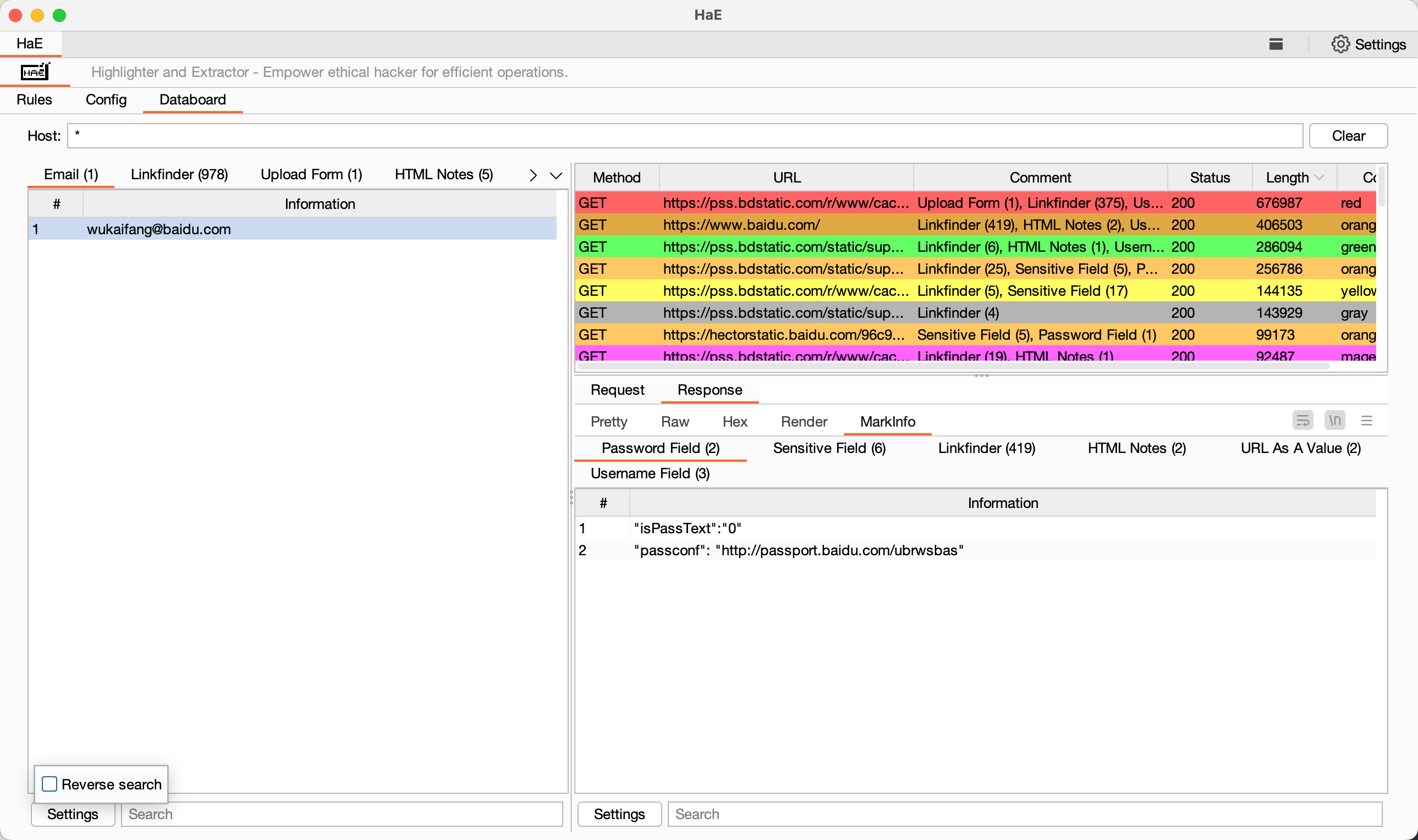Toggle word wrap icon in response viewer
The width and height of the screenshot is (1418, 840).
(1302, 421)
